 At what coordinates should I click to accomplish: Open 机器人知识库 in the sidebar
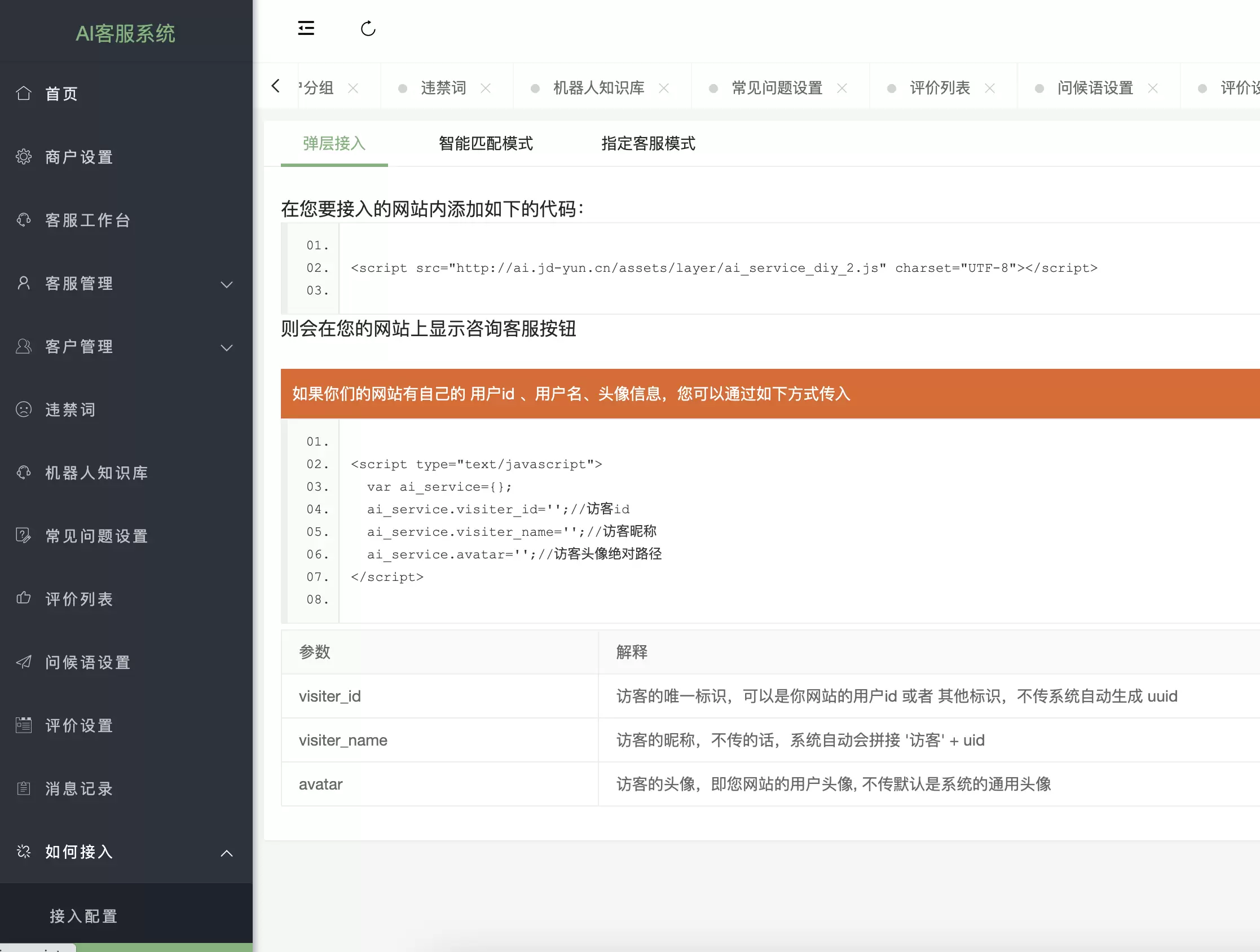click(126, 473)
